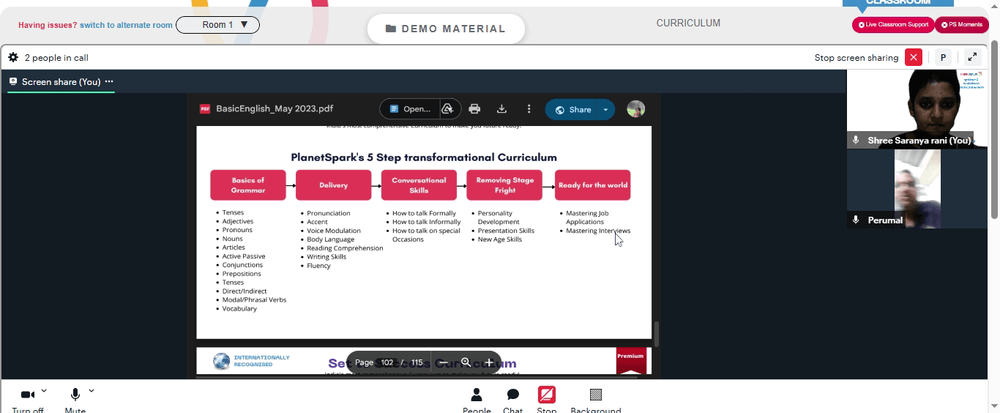Expand the call to fullscreen
The image size is (1000, 413).
click(x=972, y=57)
